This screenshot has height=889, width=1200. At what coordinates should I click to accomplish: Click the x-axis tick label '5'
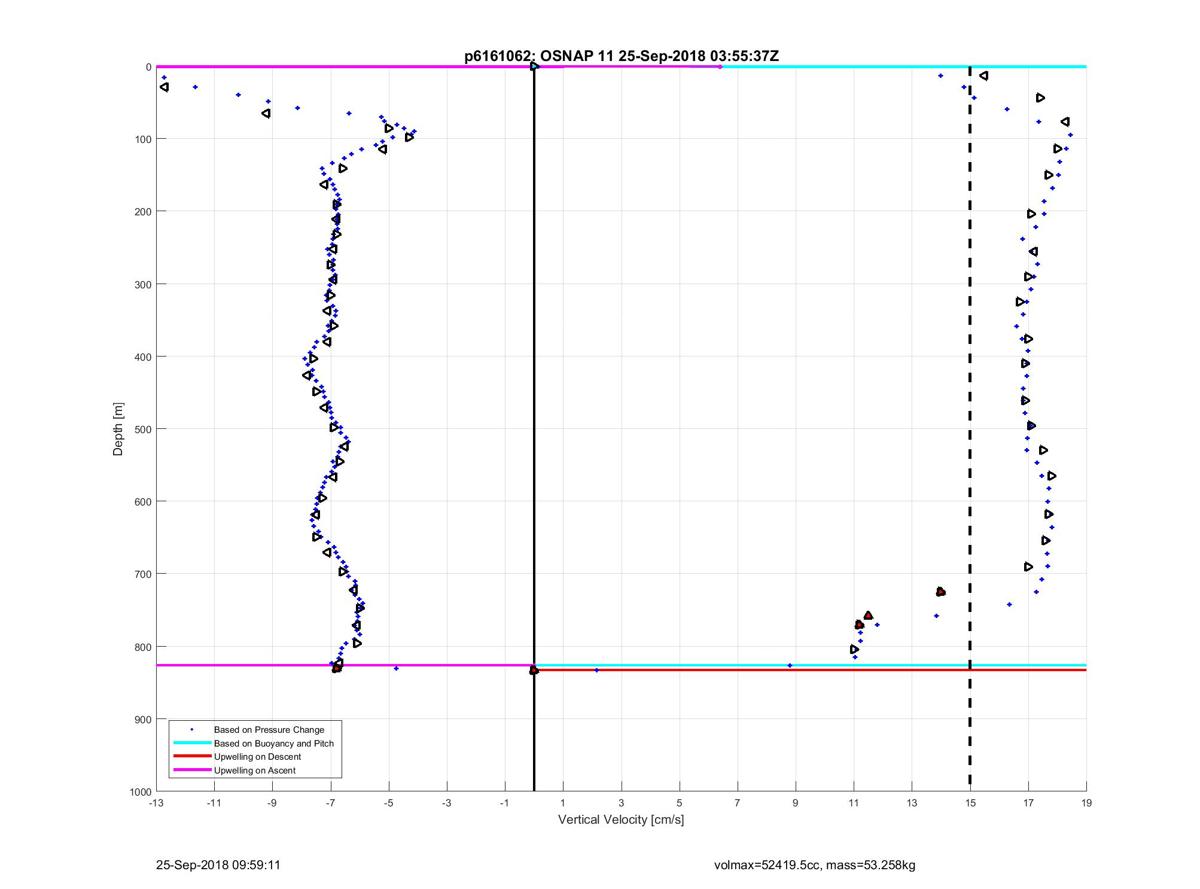coord(679,803)
